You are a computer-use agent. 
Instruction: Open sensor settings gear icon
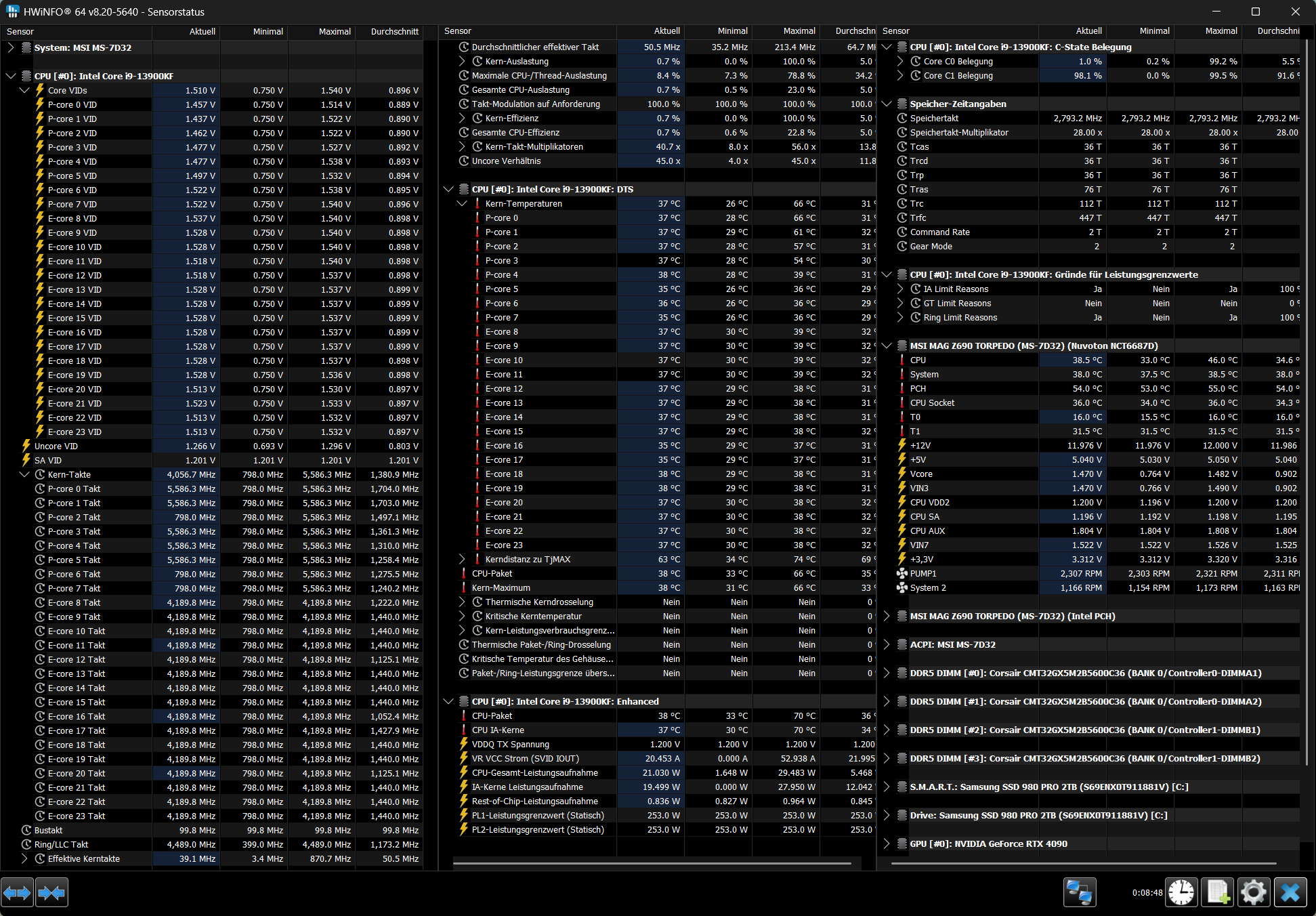[1253, 892]
